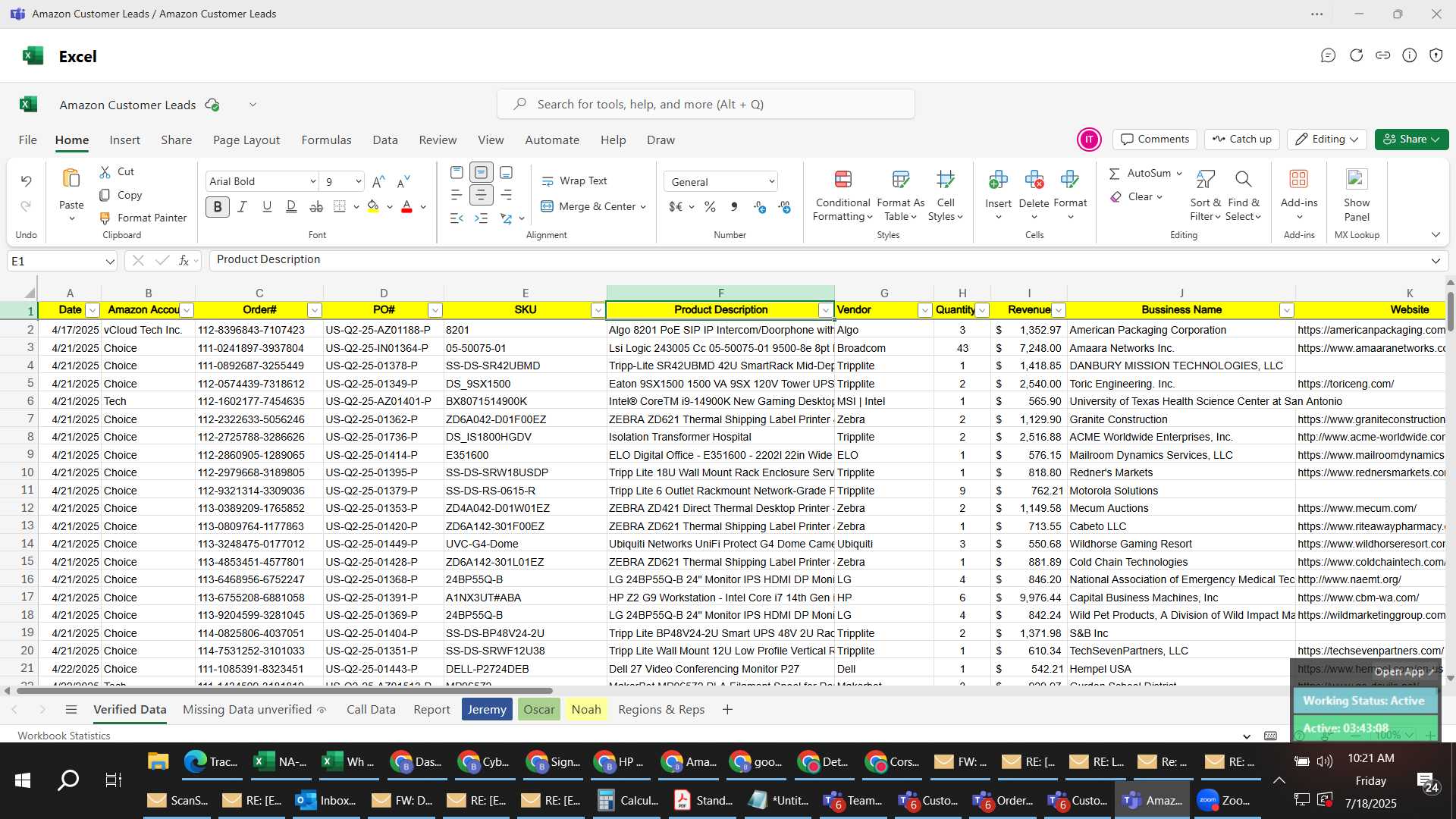Click Insert cells icon
The width and height of the screenshot is (1456, 819).
click(998, 180)
